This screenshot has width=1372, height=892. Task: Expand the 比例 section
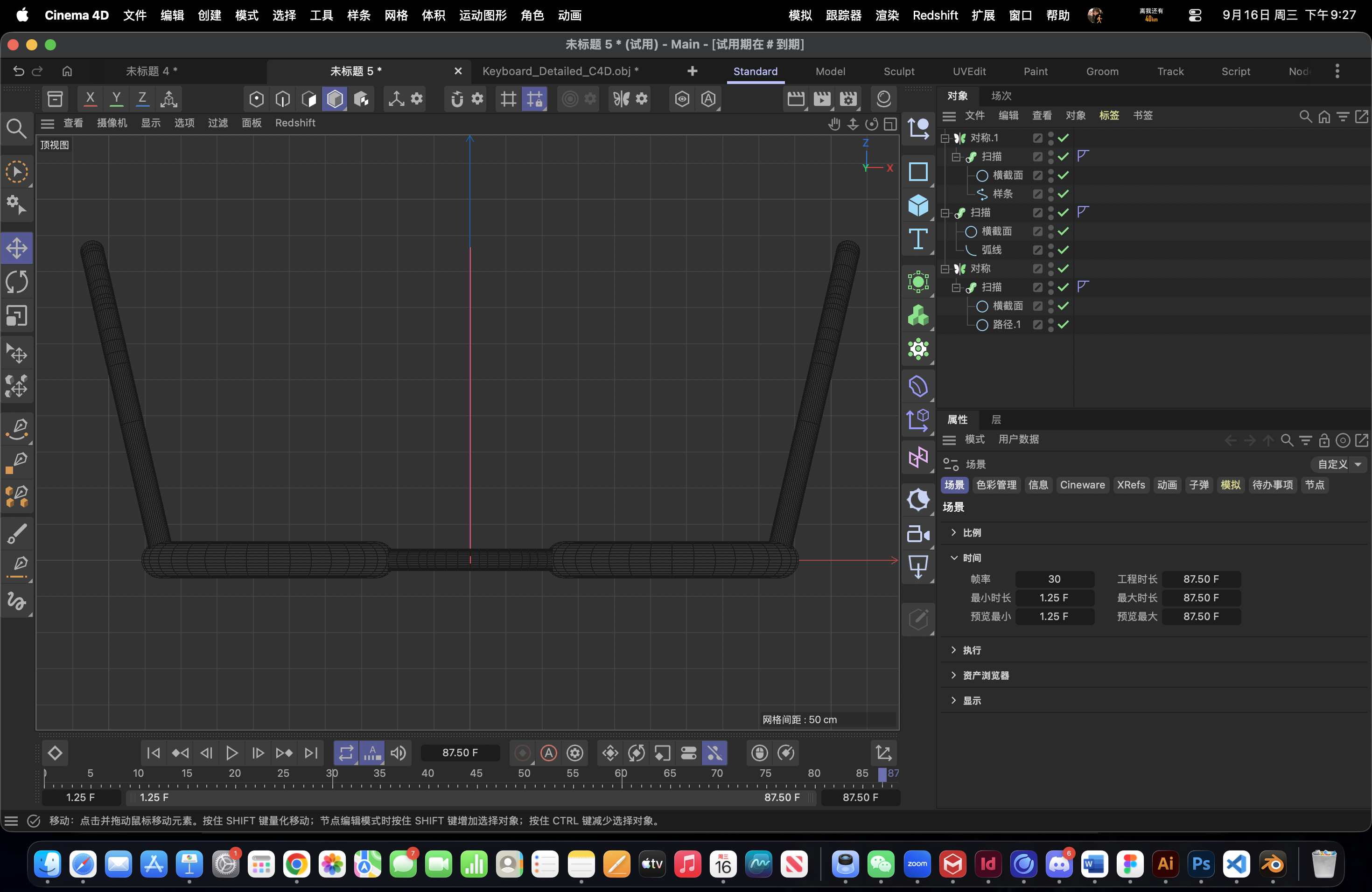coord(953,532)
